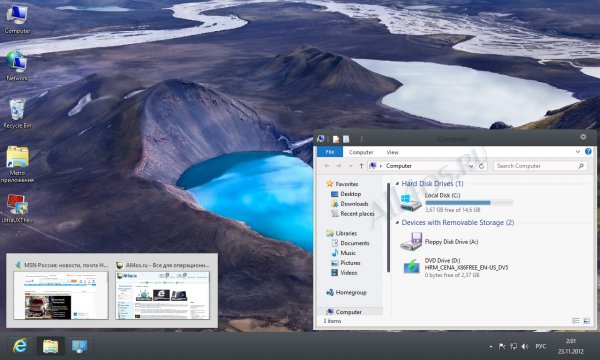Open Internet Explorer from the taskbar

[20, 346]
